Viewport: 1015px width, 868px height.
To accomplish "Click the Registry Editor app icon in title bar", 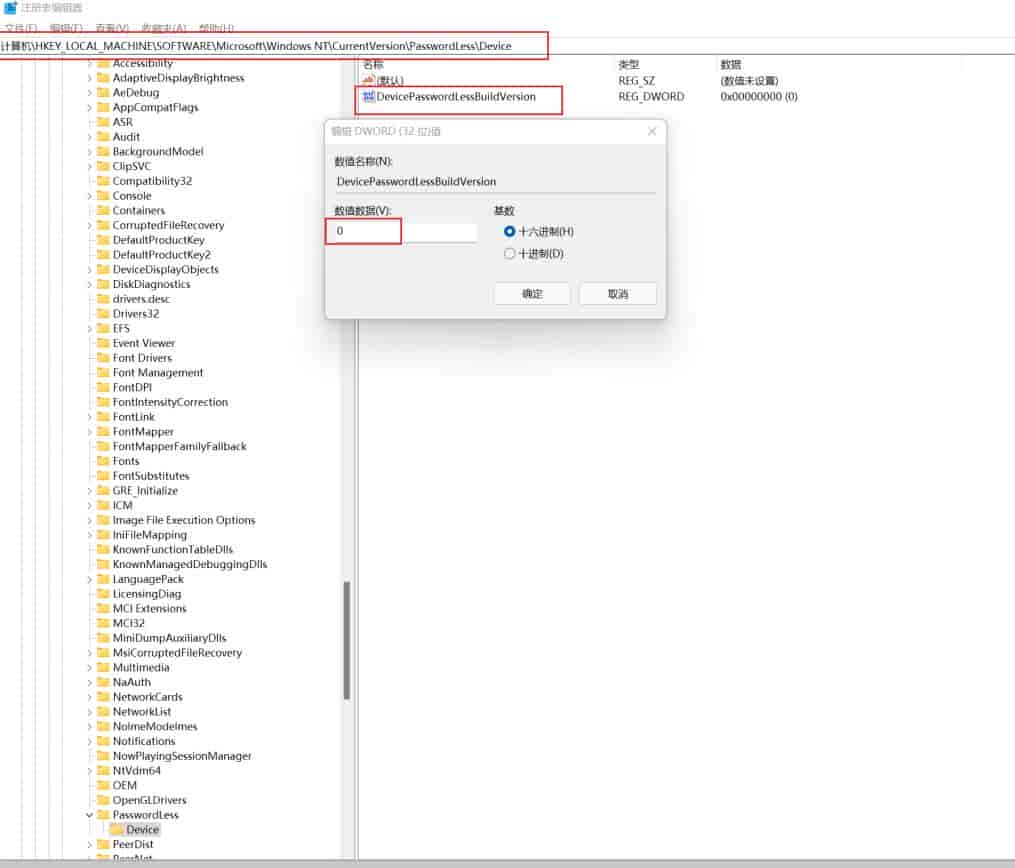I will [x=10, y=8].
